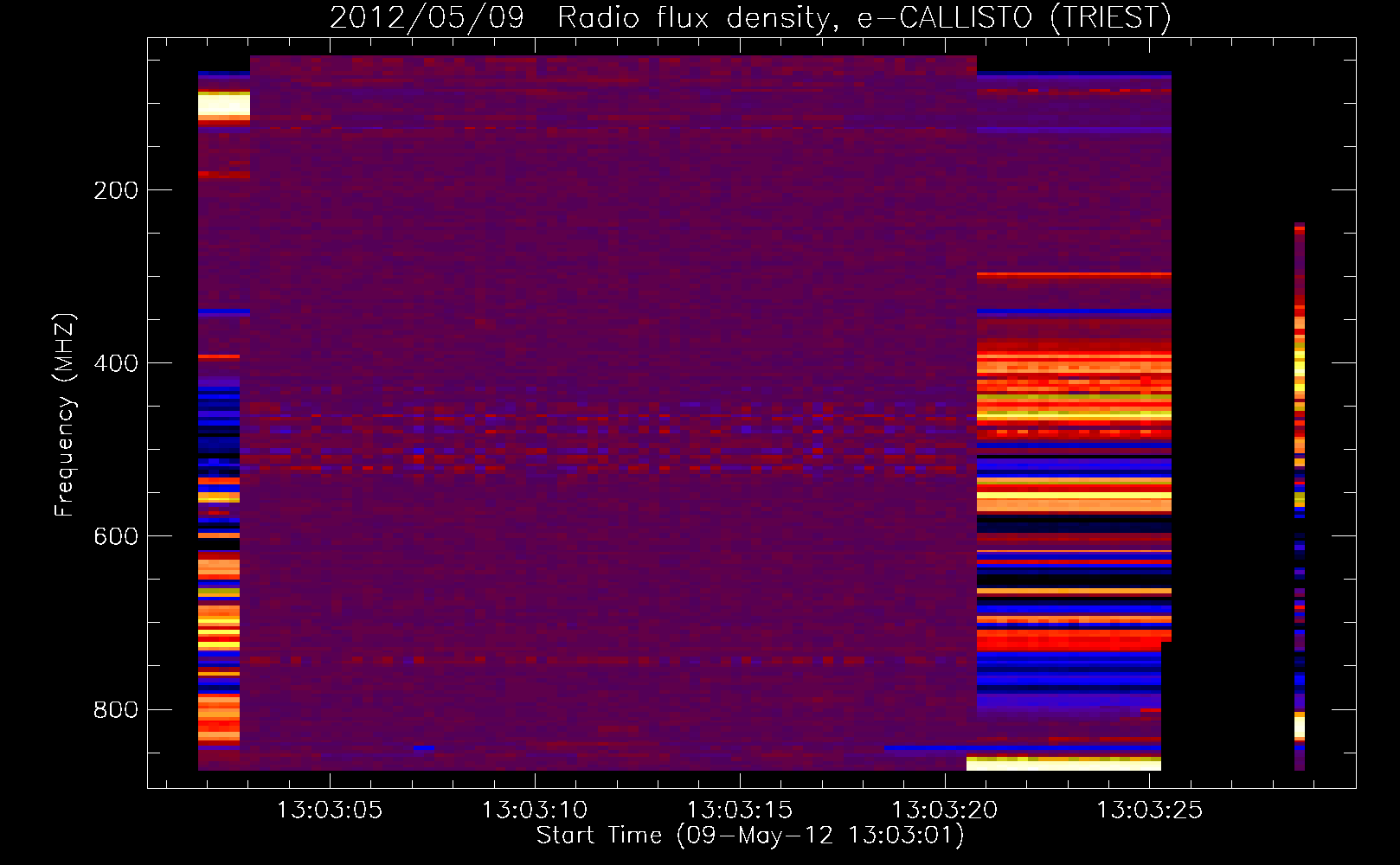
Task: Click the 'Frequency (MHZ)' axis label
Action: pyautogui.click(x=65, y=415)
